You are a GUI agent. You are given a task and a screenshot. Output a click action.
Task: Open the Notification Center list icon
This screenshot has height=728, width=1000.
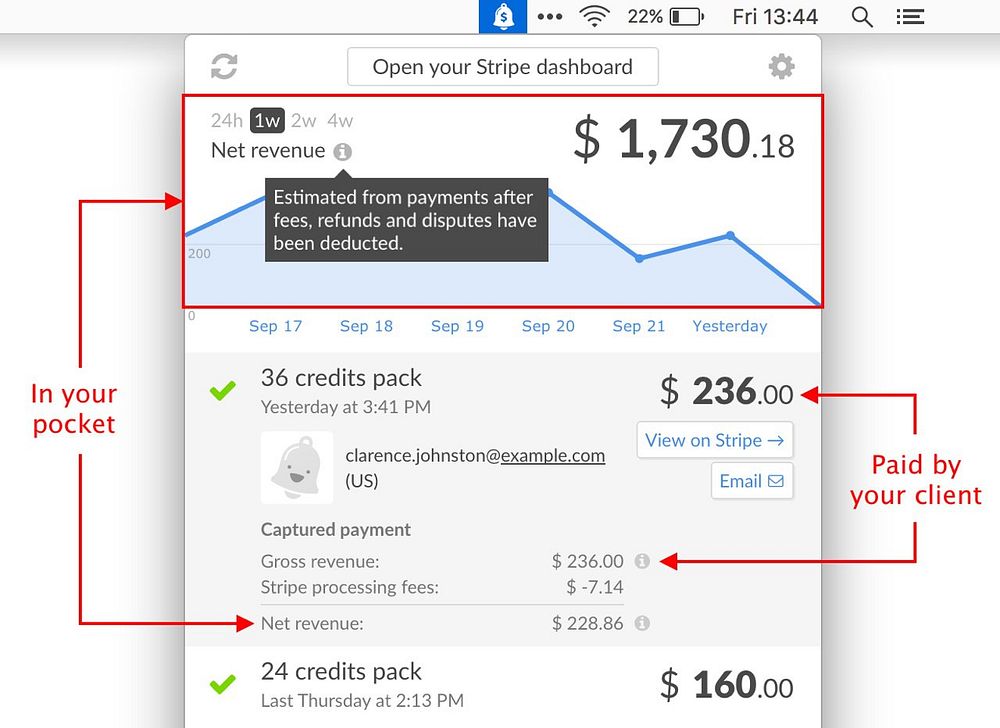pos(910,17)
